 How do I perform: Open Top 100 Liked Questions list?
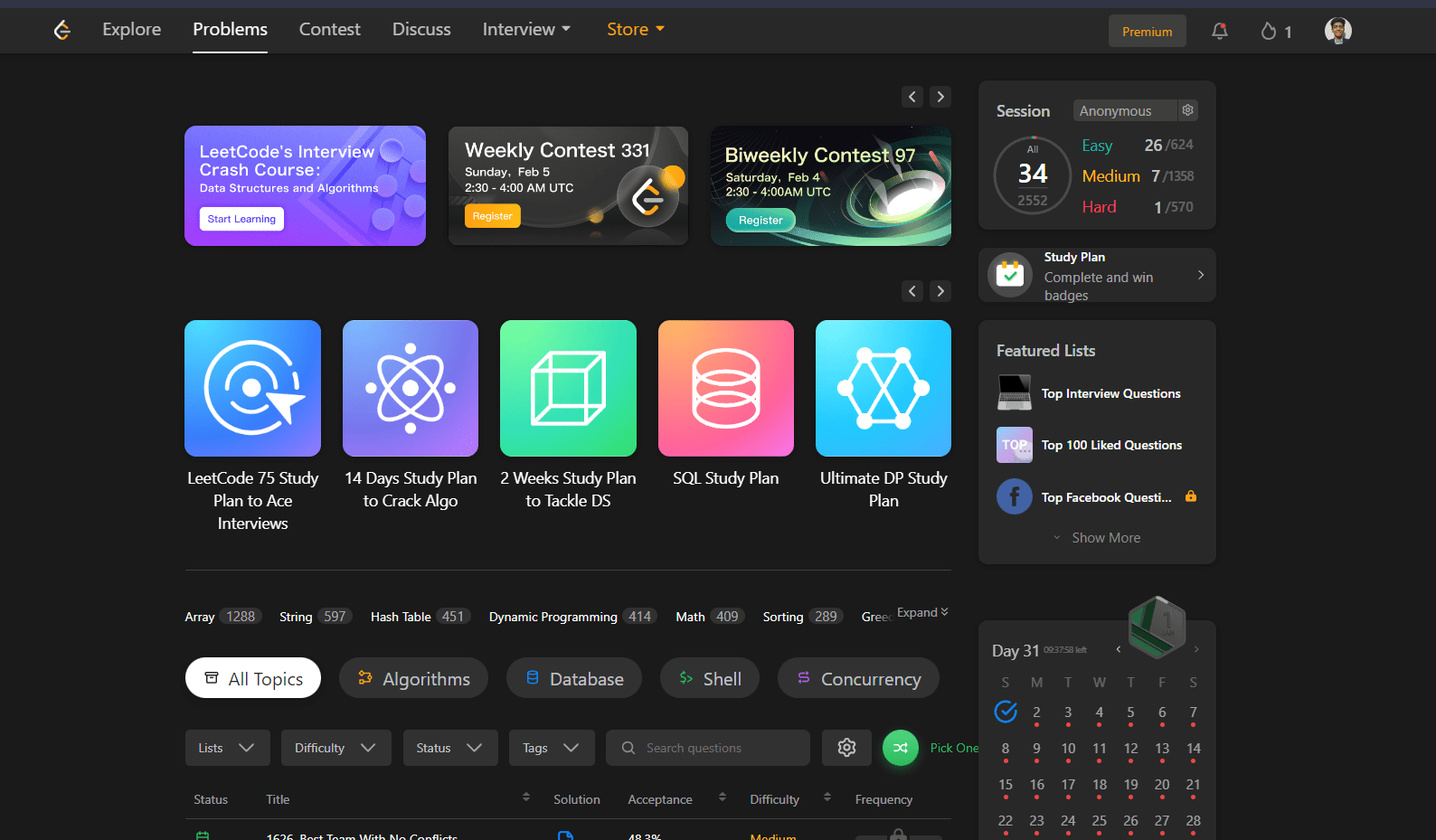(x=1112, y=445)
